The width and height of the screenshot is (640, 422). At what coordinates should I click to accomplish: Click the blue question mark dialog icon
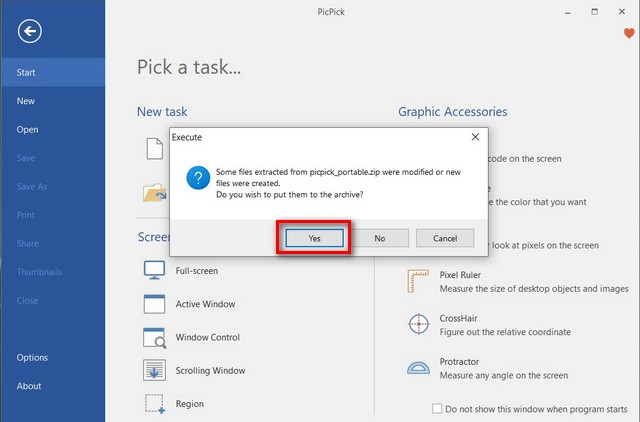click(198, 178)
